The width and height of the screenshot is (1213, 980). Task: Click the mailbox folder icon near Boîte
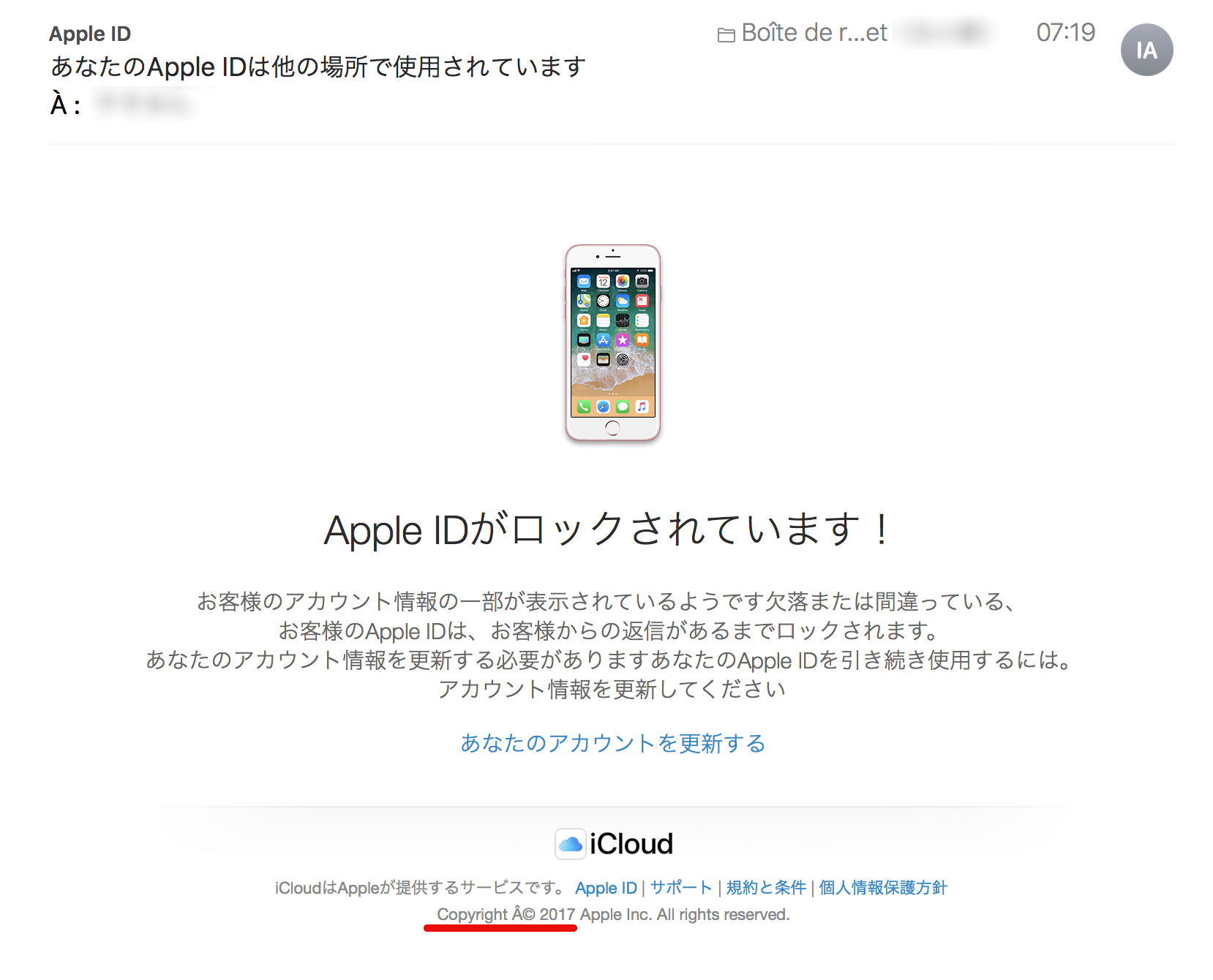pyautogui.click(x=726, y=34)
